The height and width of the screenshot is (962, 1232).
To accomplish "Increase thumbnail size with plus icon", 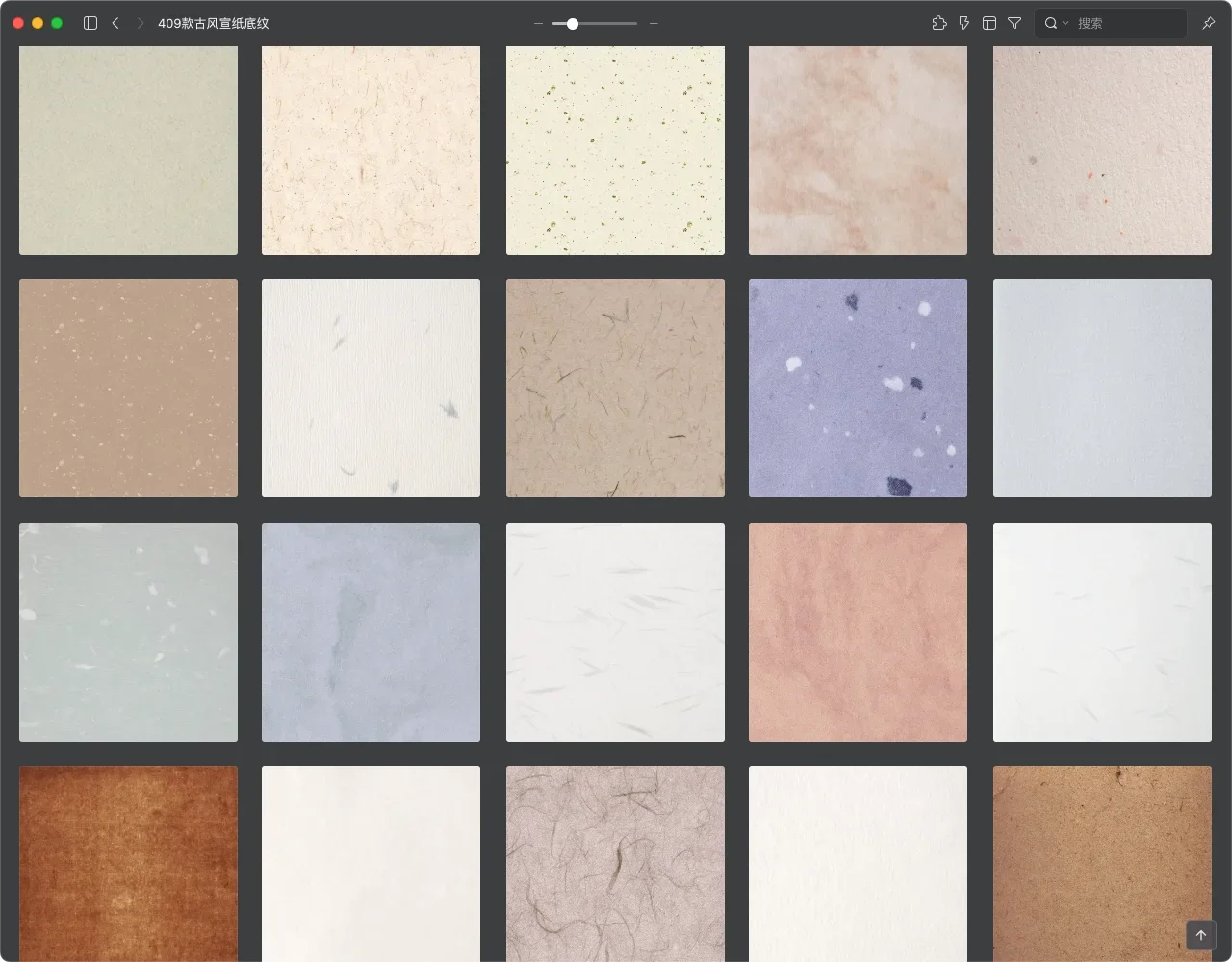I will coord(654,23).
